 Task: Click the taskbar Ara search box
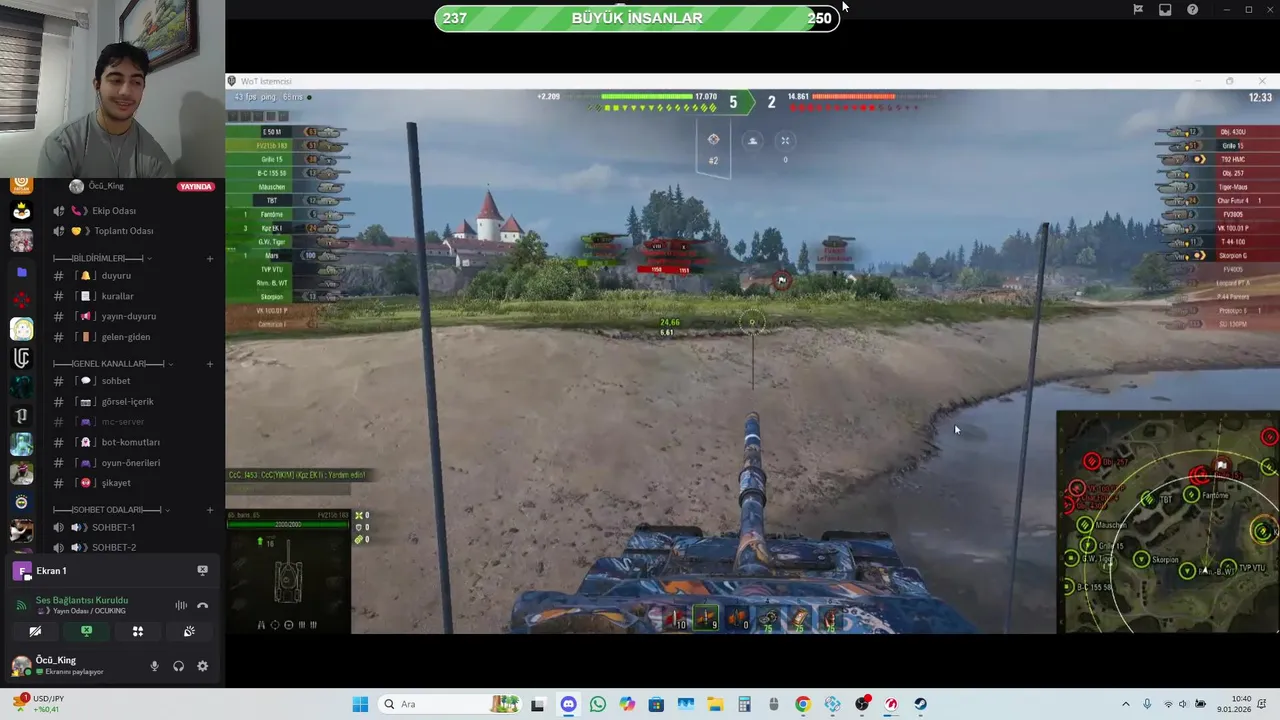(x=450, y=704)
